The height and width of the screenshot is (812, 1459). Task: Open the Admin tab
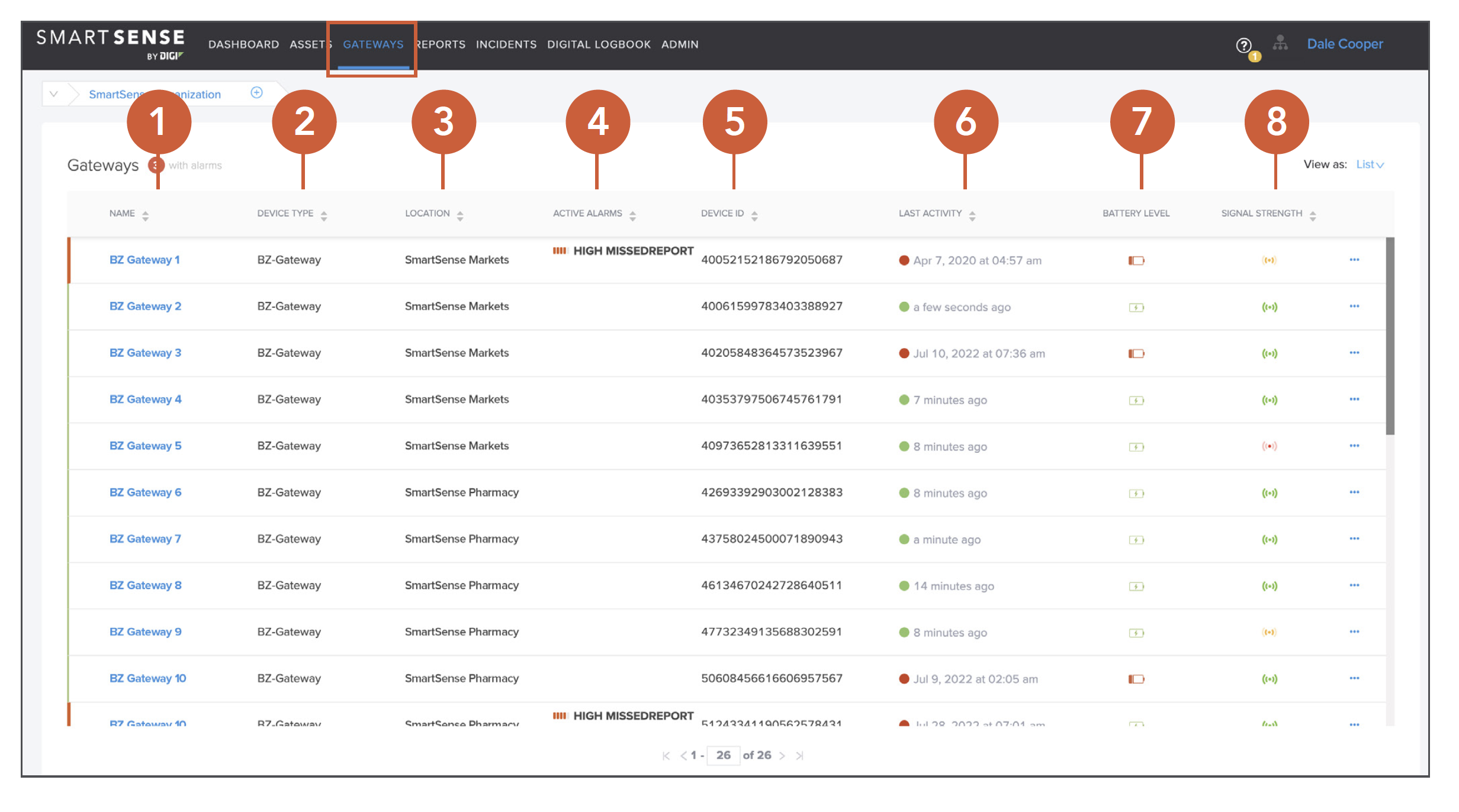click(x=680, y=44)
